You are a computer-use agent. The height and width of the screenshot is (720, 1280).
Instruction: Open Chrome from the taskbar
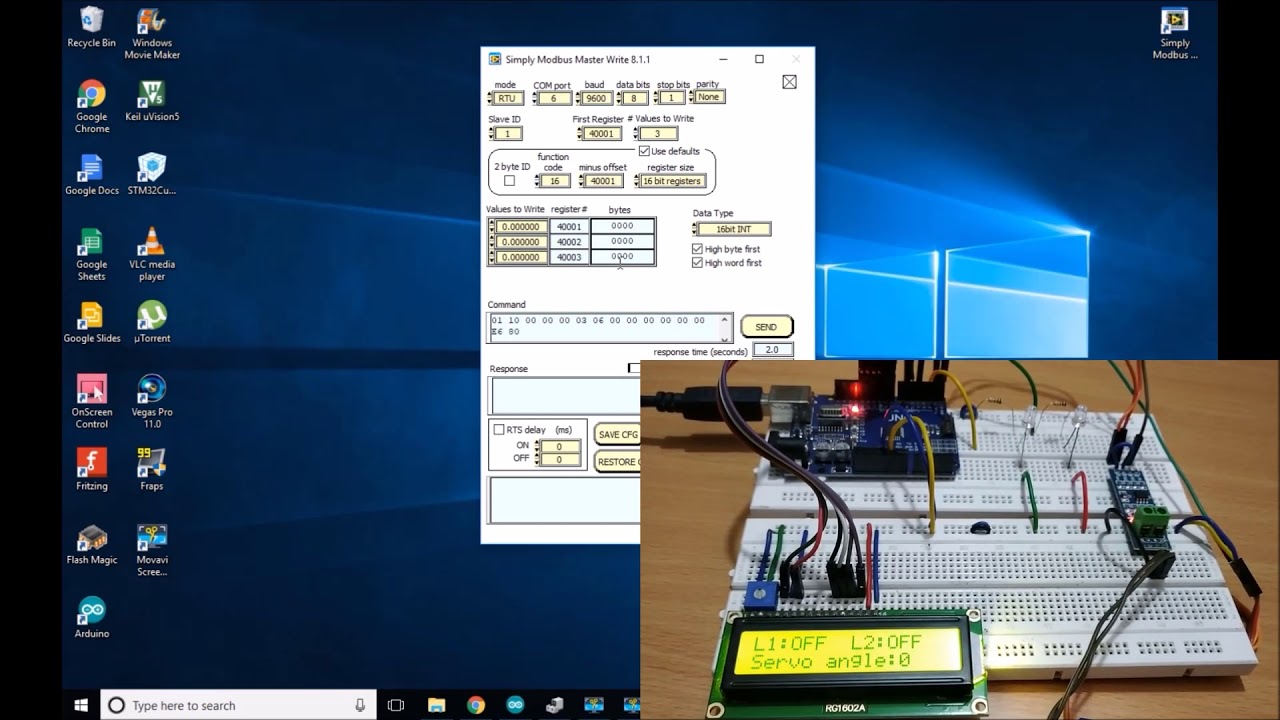click(x=475, y=705)
